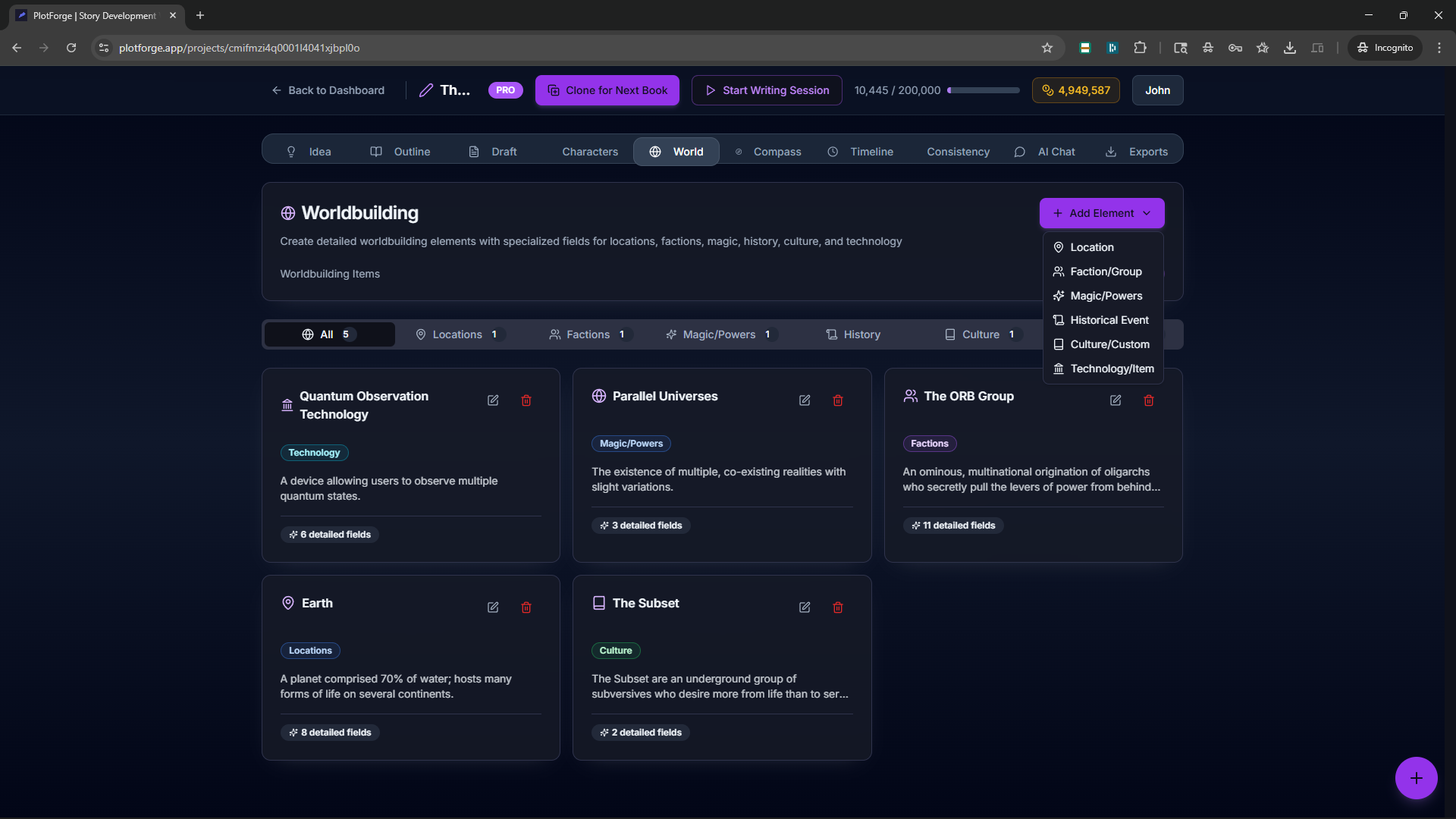Show All worldbuilding items filter
The image size is (1456, 819).
coord(330,334)
